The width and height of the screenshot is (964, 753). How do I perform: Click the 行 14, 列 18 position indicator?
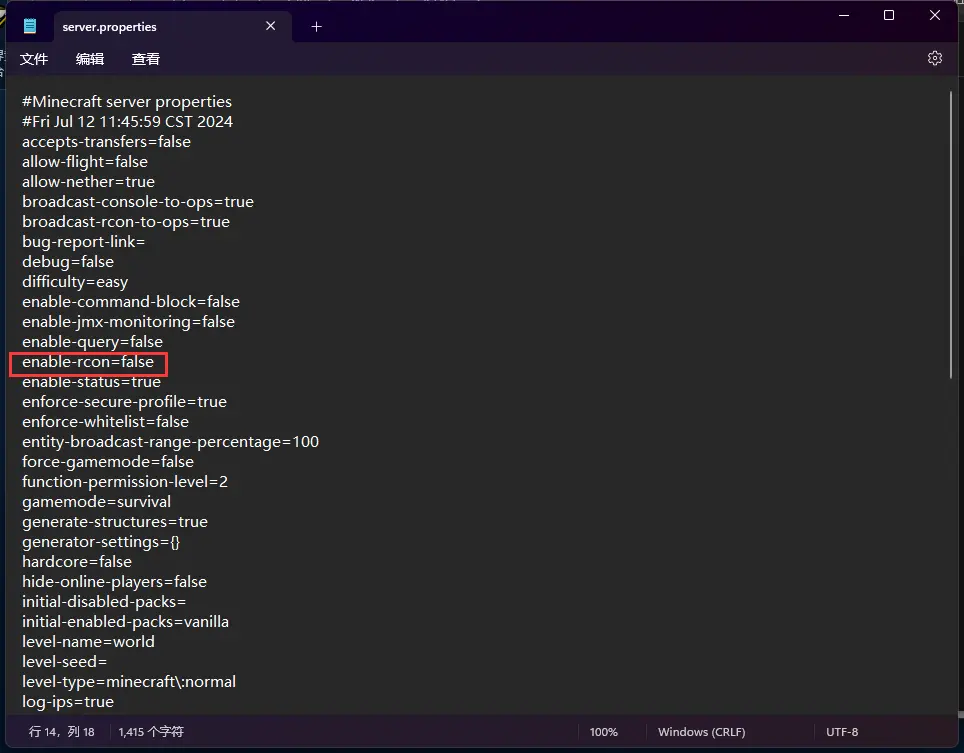pos(62,732)
